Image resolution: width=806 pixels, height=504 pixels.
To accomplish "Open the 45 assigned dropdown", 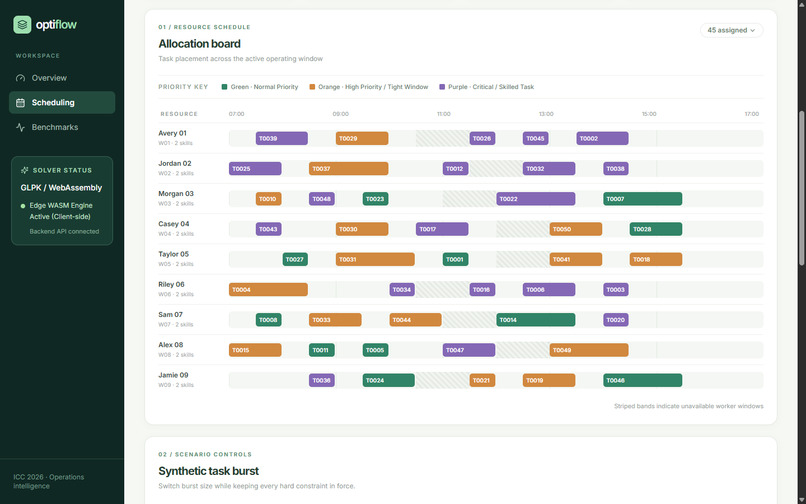I will tap(731, 30).
